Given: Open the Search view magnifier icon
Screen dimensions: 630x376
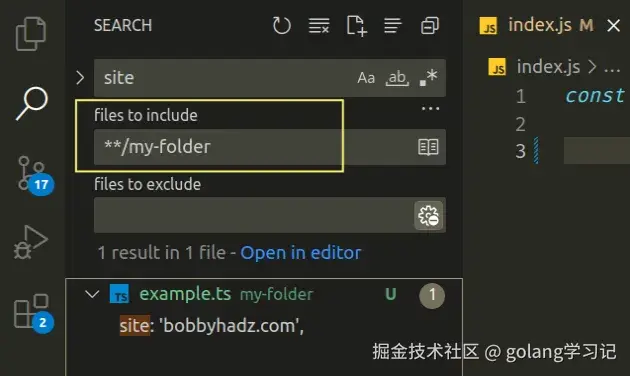Looking at the screenshot, I should coord(32,103).
